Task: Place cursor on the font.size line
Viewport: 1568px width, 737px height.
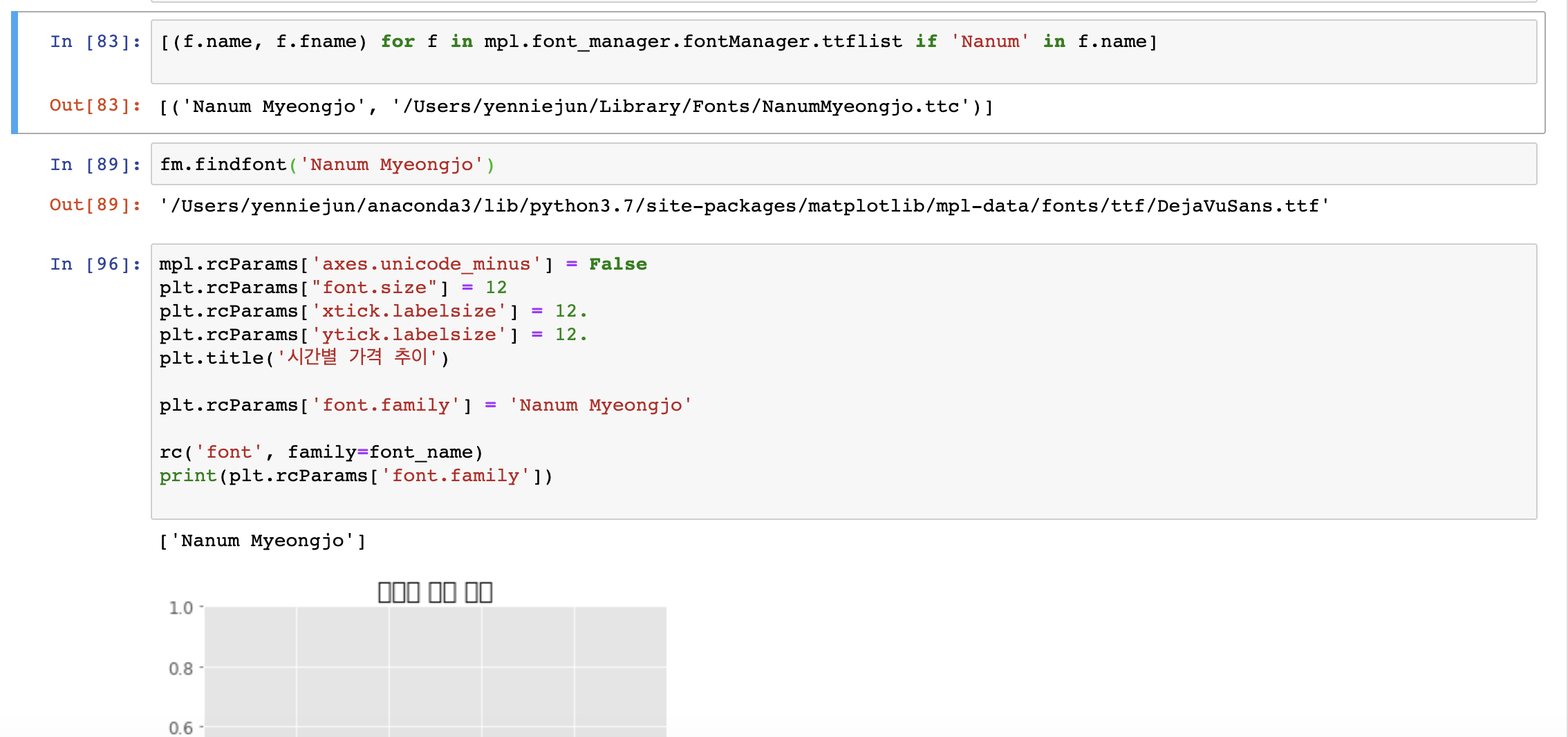Action: 332,287
